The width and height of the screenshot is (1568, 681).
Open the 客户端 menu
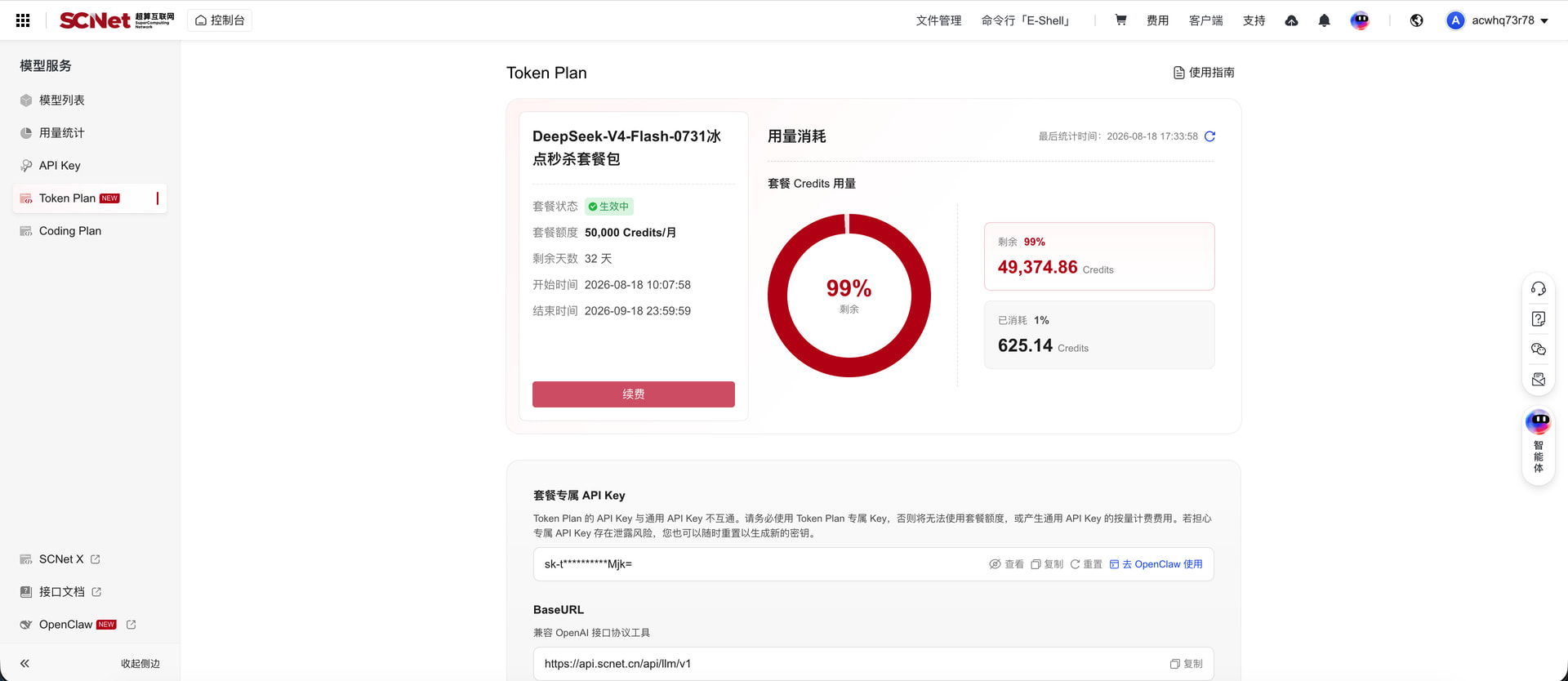click(x=1205, y=20)
